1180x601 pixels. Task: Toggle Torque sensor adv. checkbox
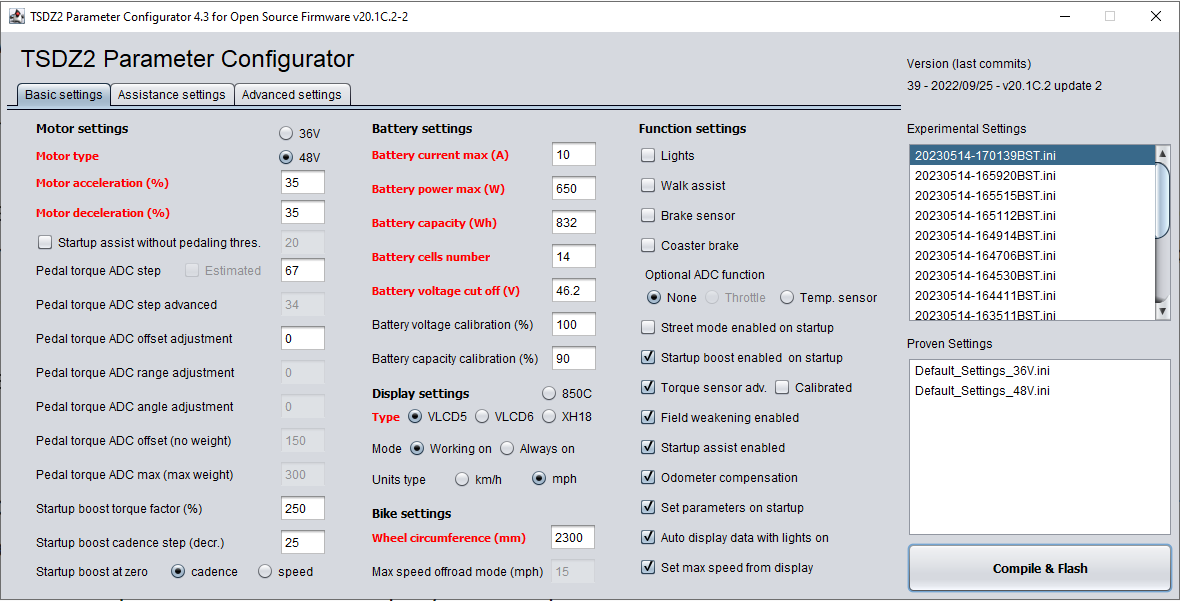click(648, 387)
